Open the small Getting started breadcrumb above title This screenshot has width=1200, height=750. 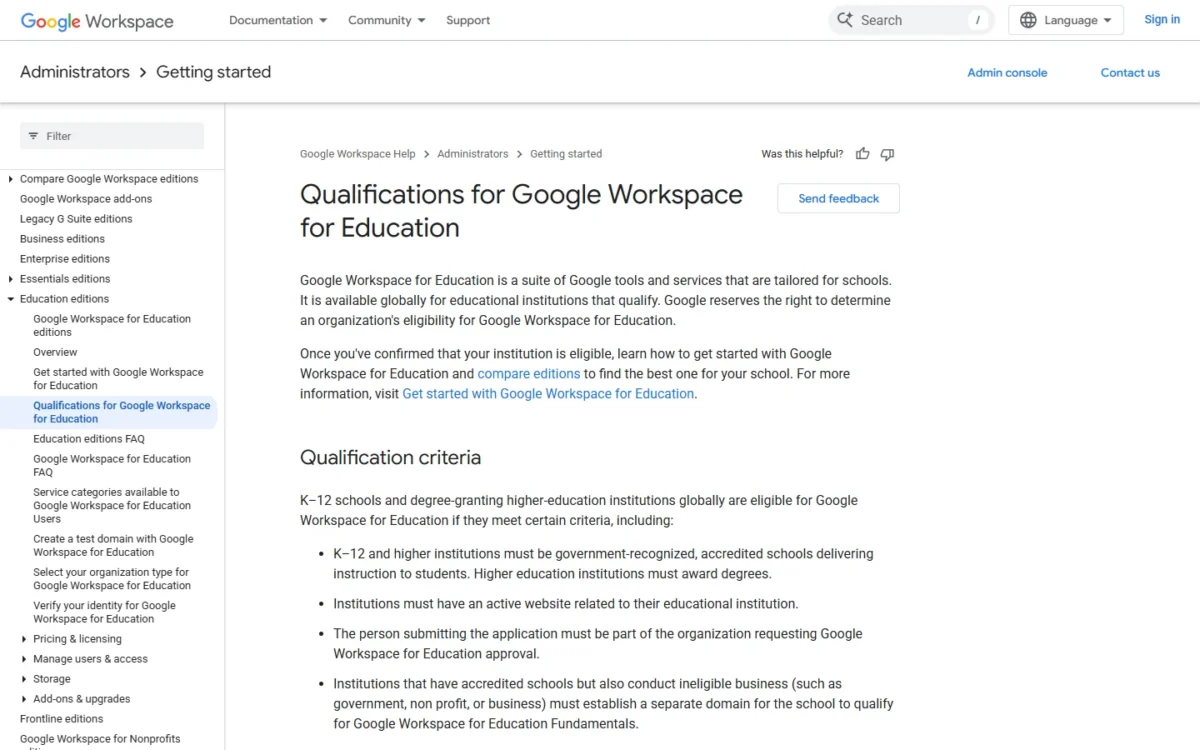566,154
